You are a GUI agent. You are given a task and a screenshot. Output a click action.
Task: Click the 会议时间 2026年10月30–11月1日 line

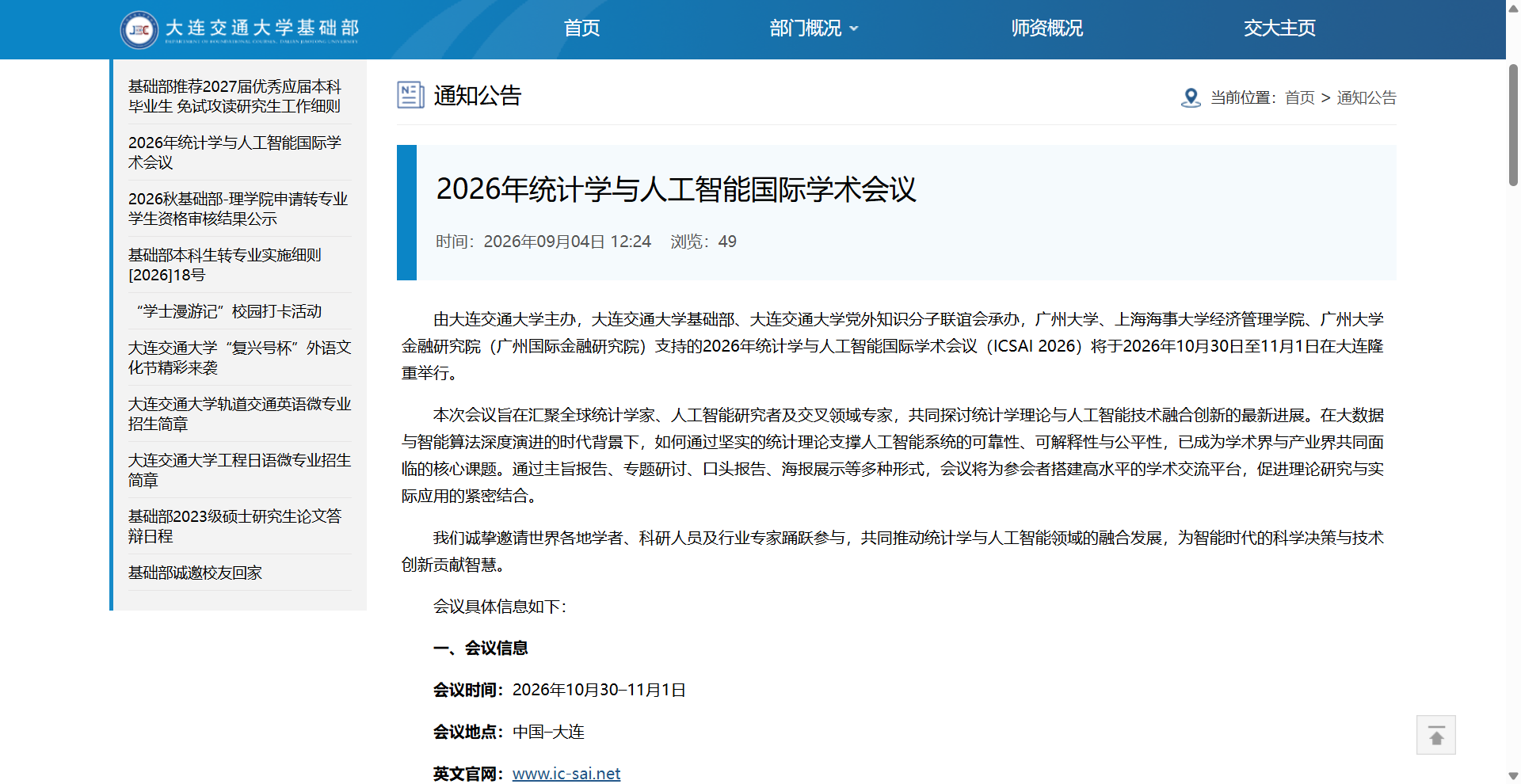(x=559, y=690)
